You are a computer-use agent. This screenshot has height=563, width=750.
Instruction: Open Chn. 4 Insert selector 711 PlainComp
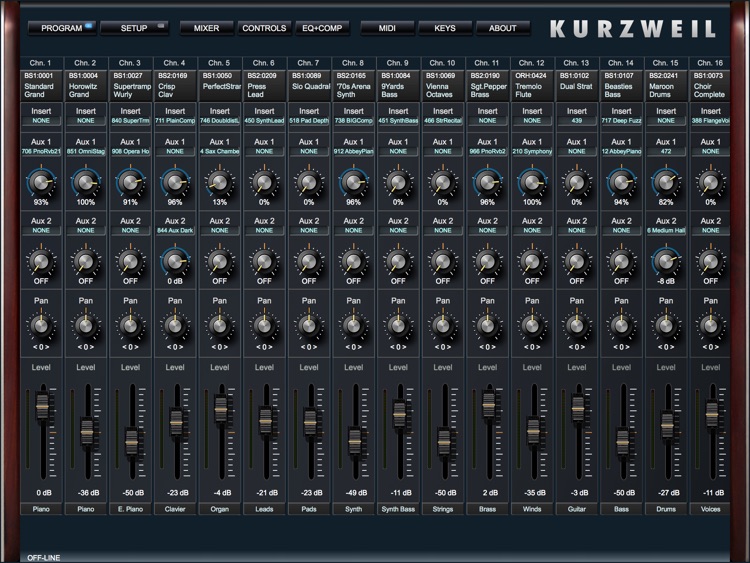(x=175, y=121)
